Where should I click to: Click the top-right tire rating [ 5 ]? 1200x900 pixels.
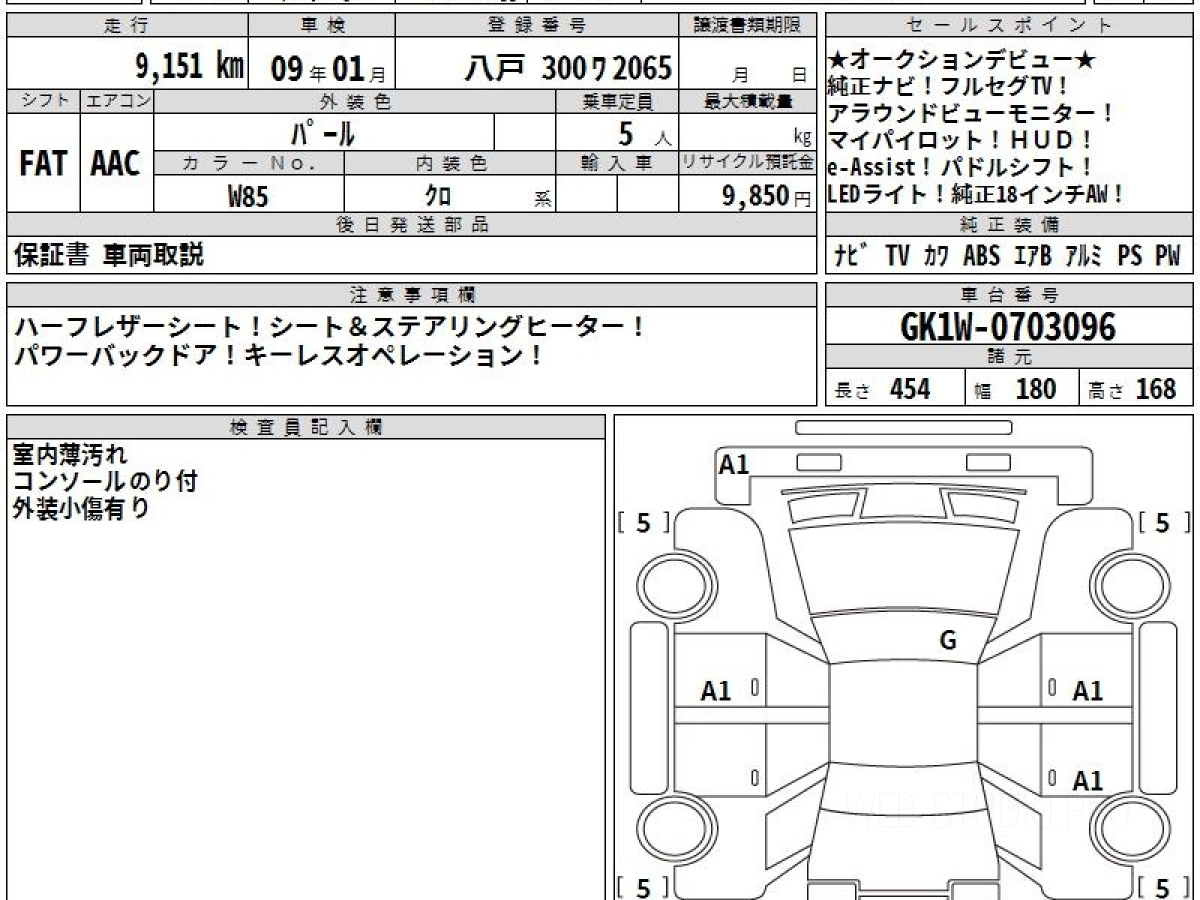click(x=1163, y=522)
